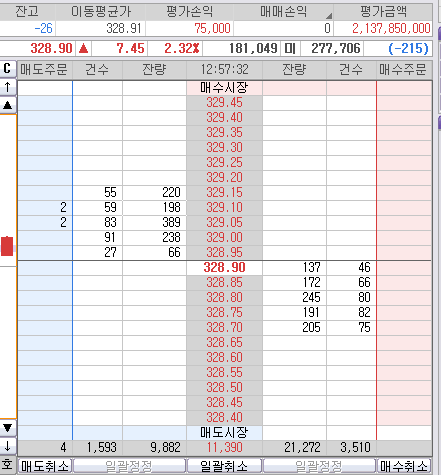Click the price 328.80
The image size is (441, 475).
click(x=224, y=298)
